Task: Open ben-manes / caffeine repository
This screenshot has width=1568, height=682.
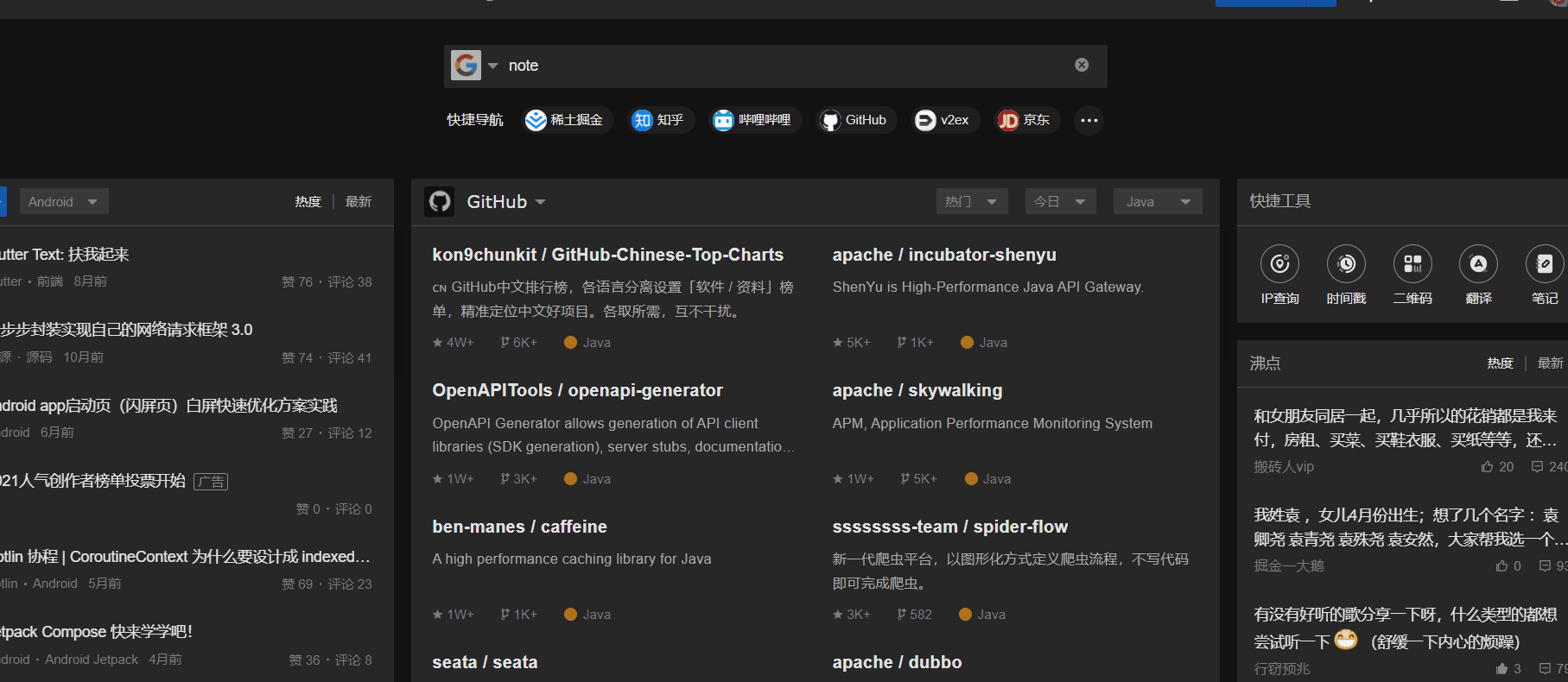Action: [520, 527]
